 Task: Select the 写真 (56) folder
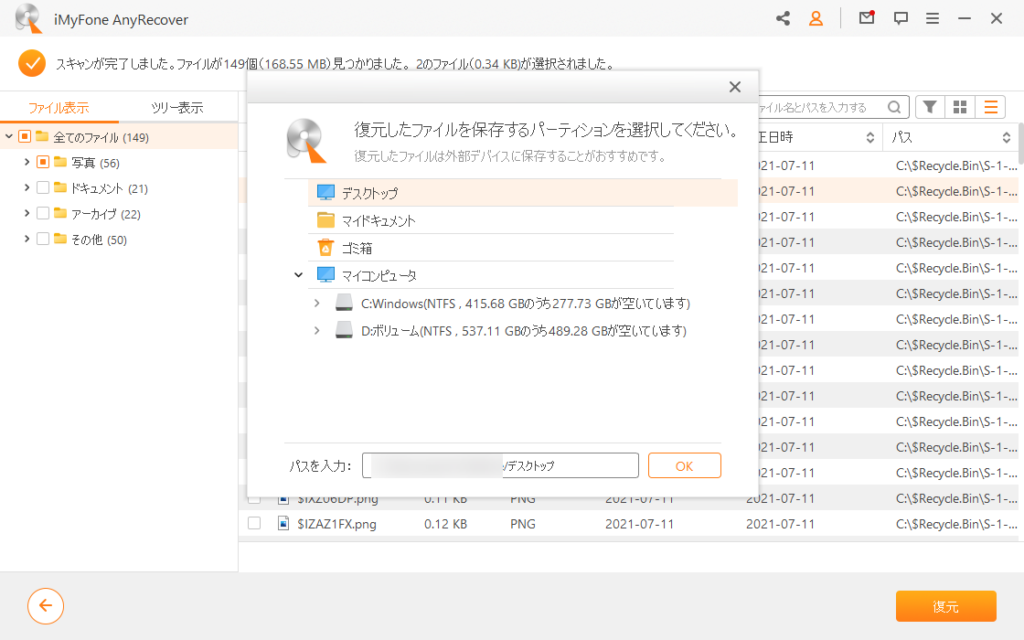pos(95,163)
